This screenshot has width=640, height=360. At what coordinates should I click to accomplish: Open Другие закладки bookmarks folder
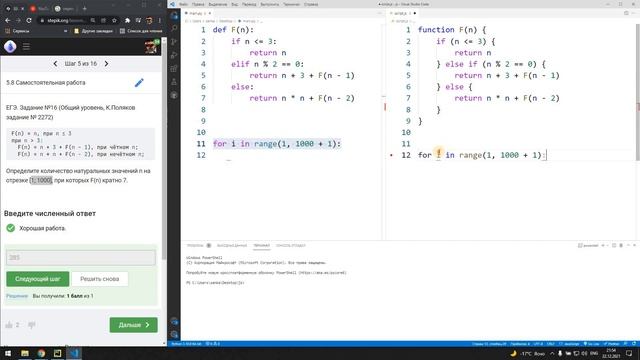tap(93, 31)
